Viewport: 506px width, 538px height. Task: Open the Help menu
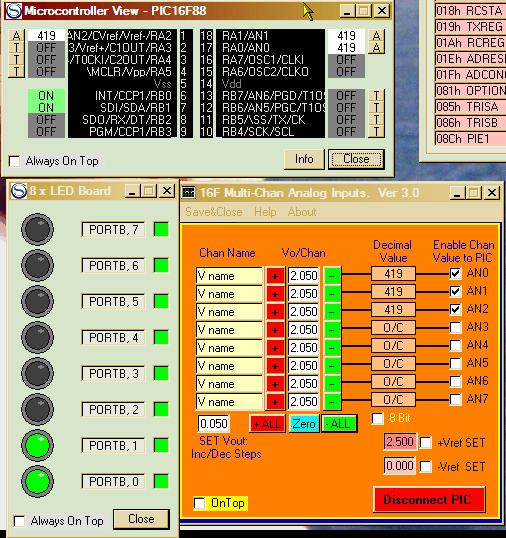(265, 212)
